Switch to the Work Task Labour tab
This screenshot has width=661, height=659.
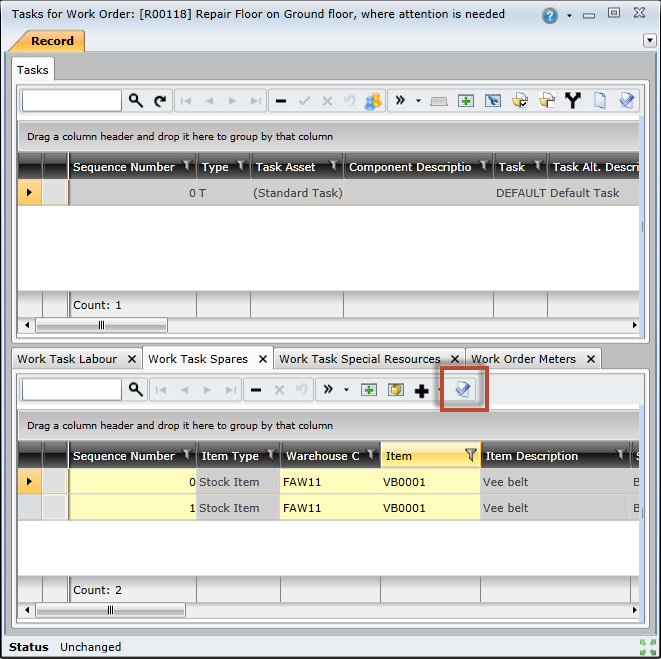point(67,359)
